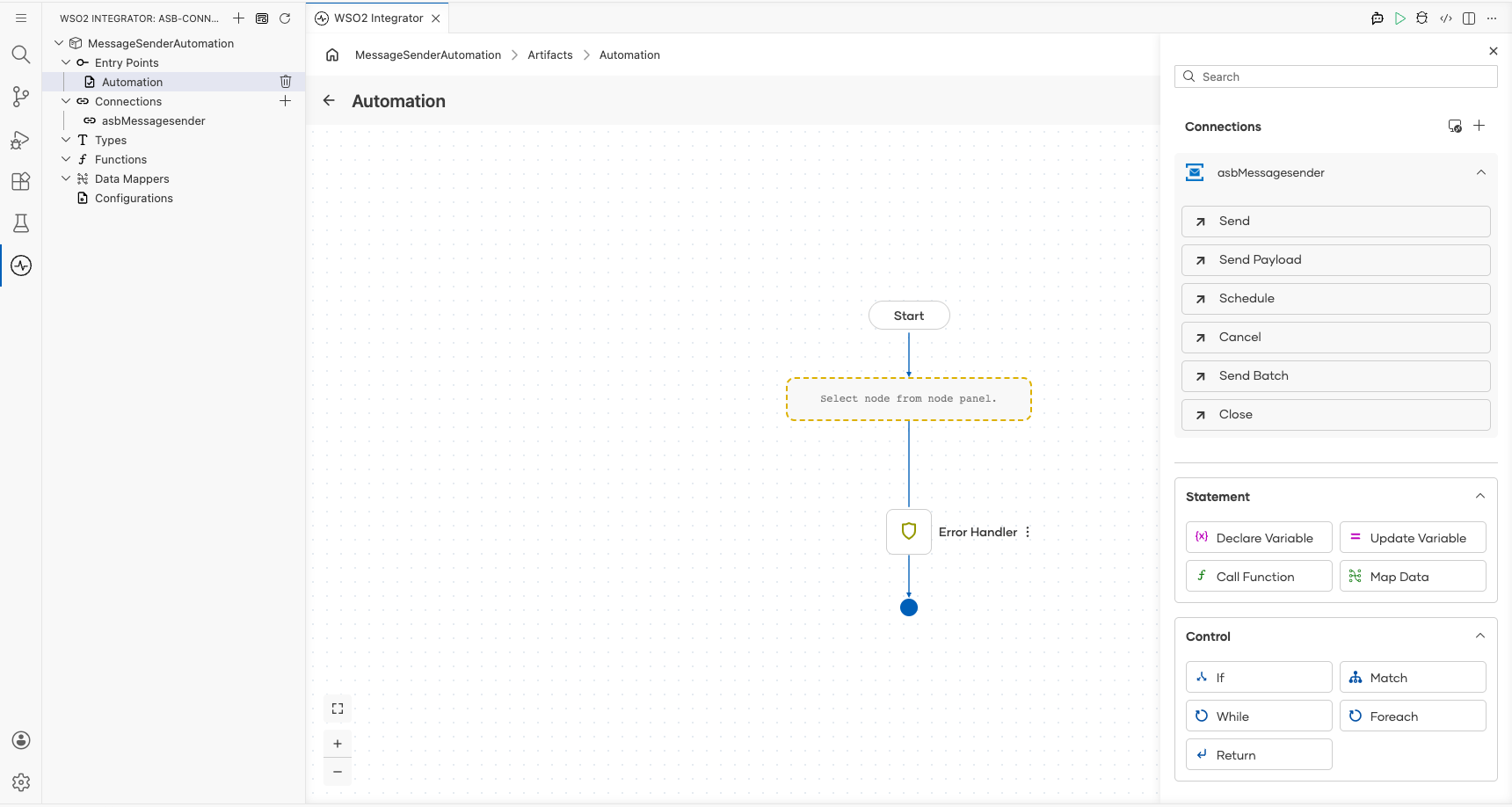Add a new connection from Connections tree row
Screen dimensions: 1512x807
[286, 101]
